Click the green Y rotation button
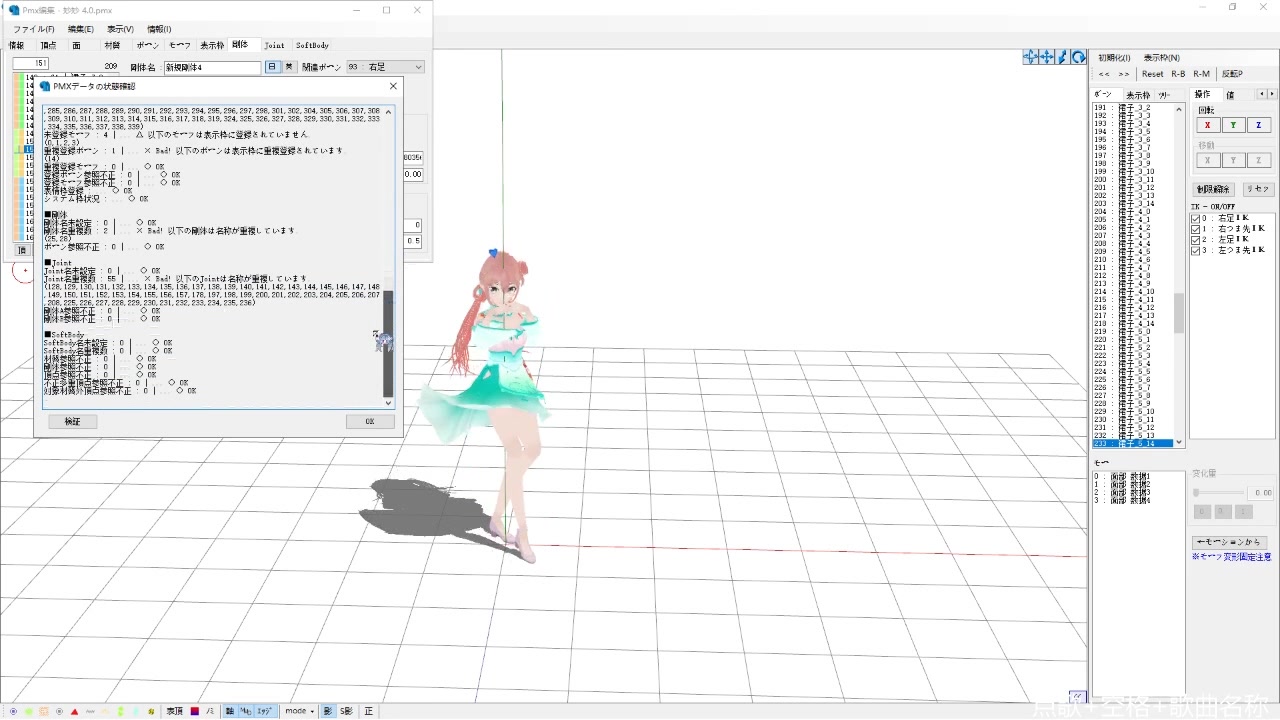1280x720 pixels. click(1233, 125)
